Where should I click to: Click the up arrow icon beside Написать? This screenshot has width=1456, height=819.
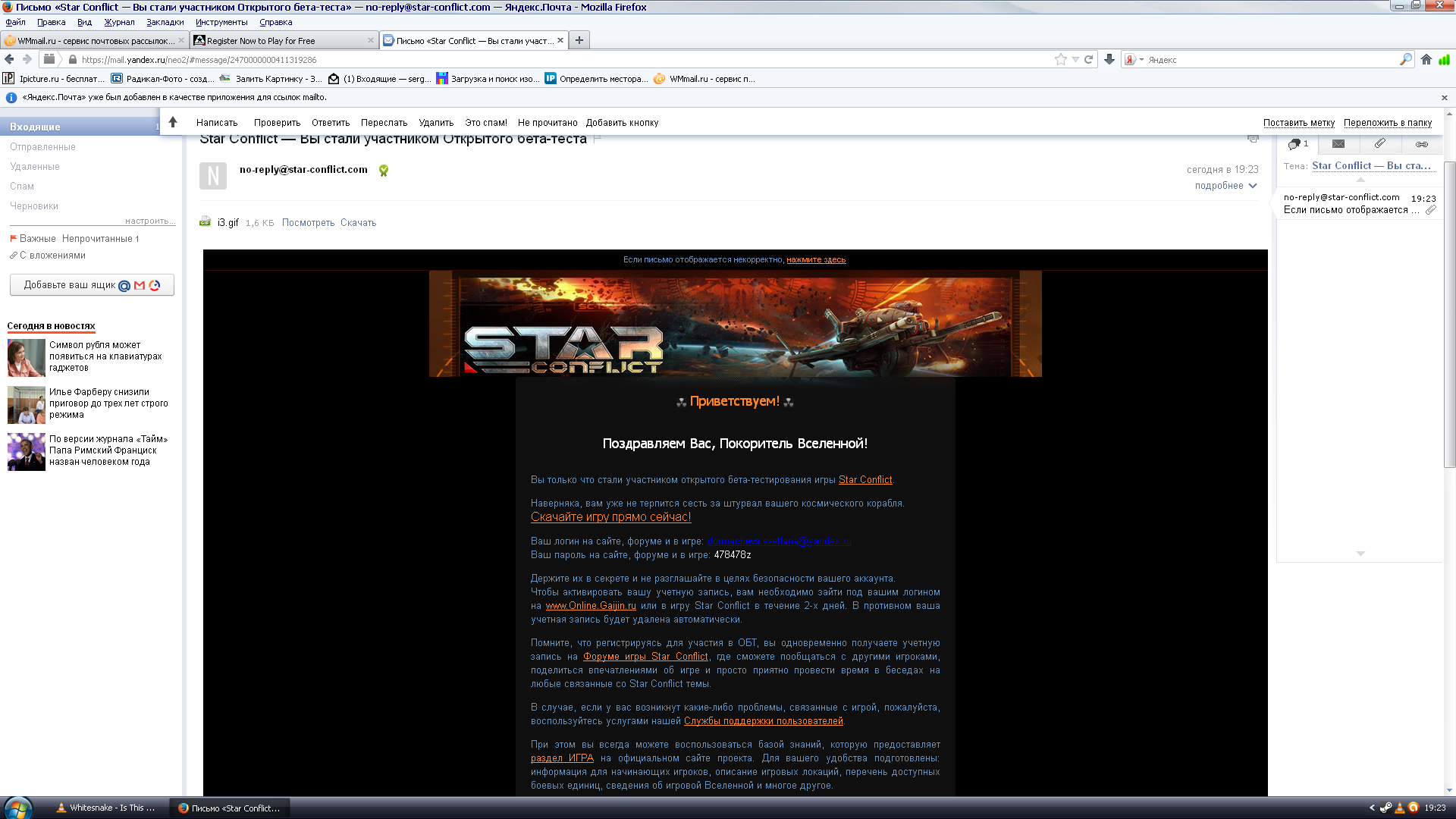[173, 122]
